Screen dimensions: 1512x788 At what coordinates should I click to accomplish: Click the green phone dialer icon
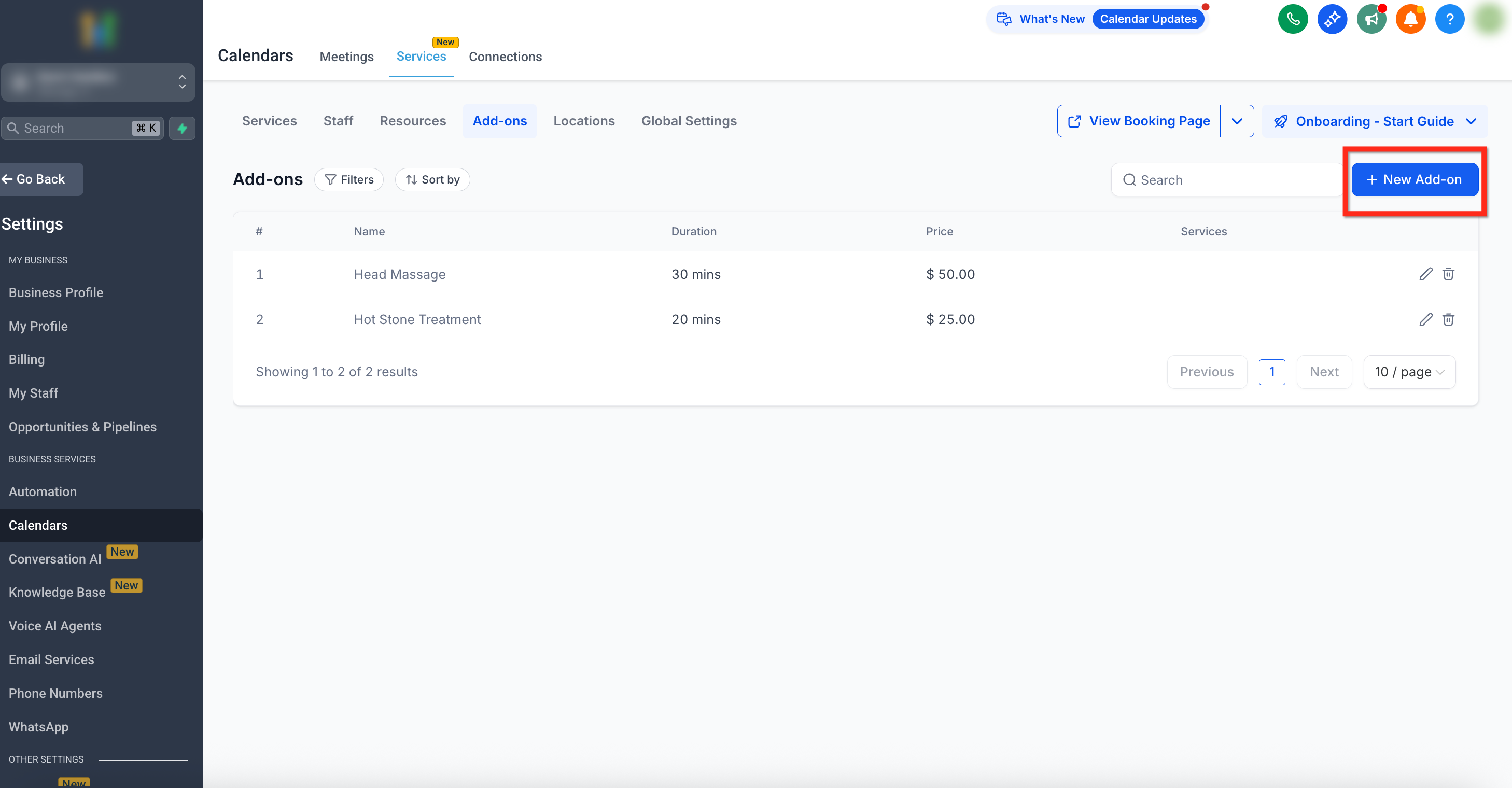(x=1293, y=19)
